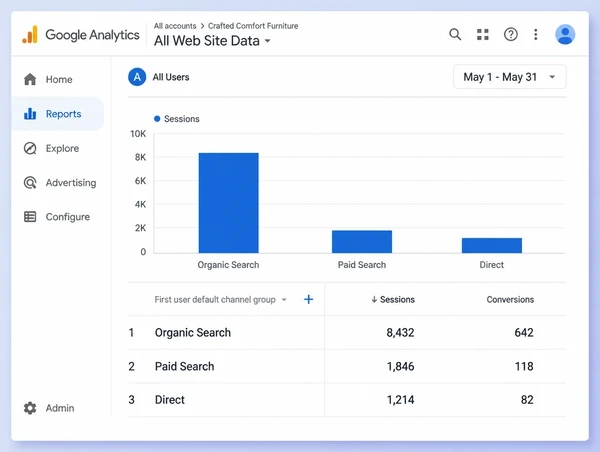Select the Direct table row name

click(x=170, y=400)
